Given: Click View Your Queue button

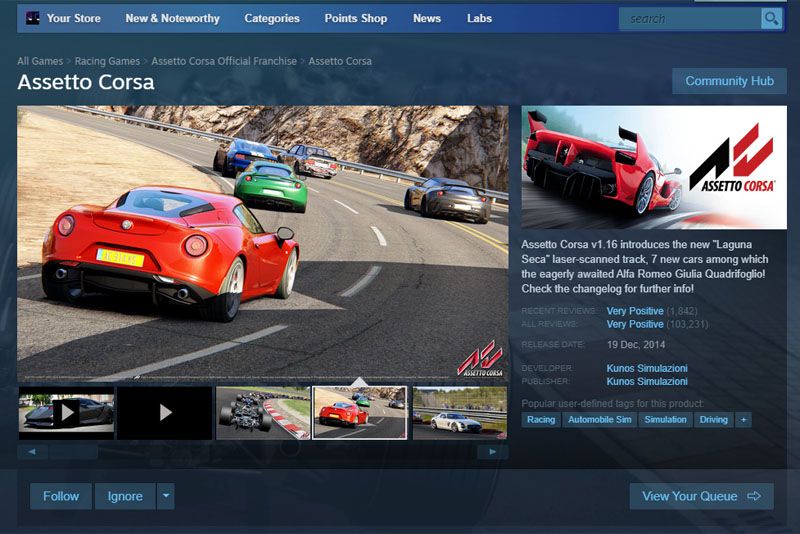Looking at the screenshot, I should pos(702,496).
